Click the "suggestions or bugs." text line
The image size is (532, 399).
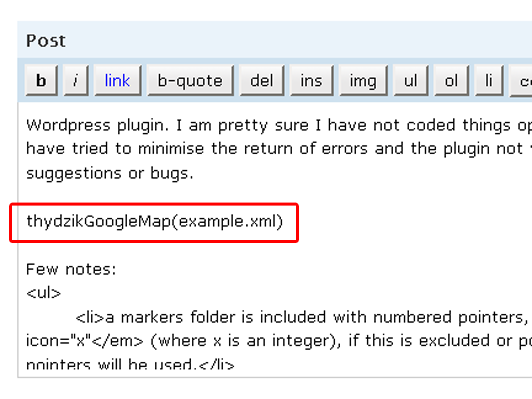pos(110,173)
